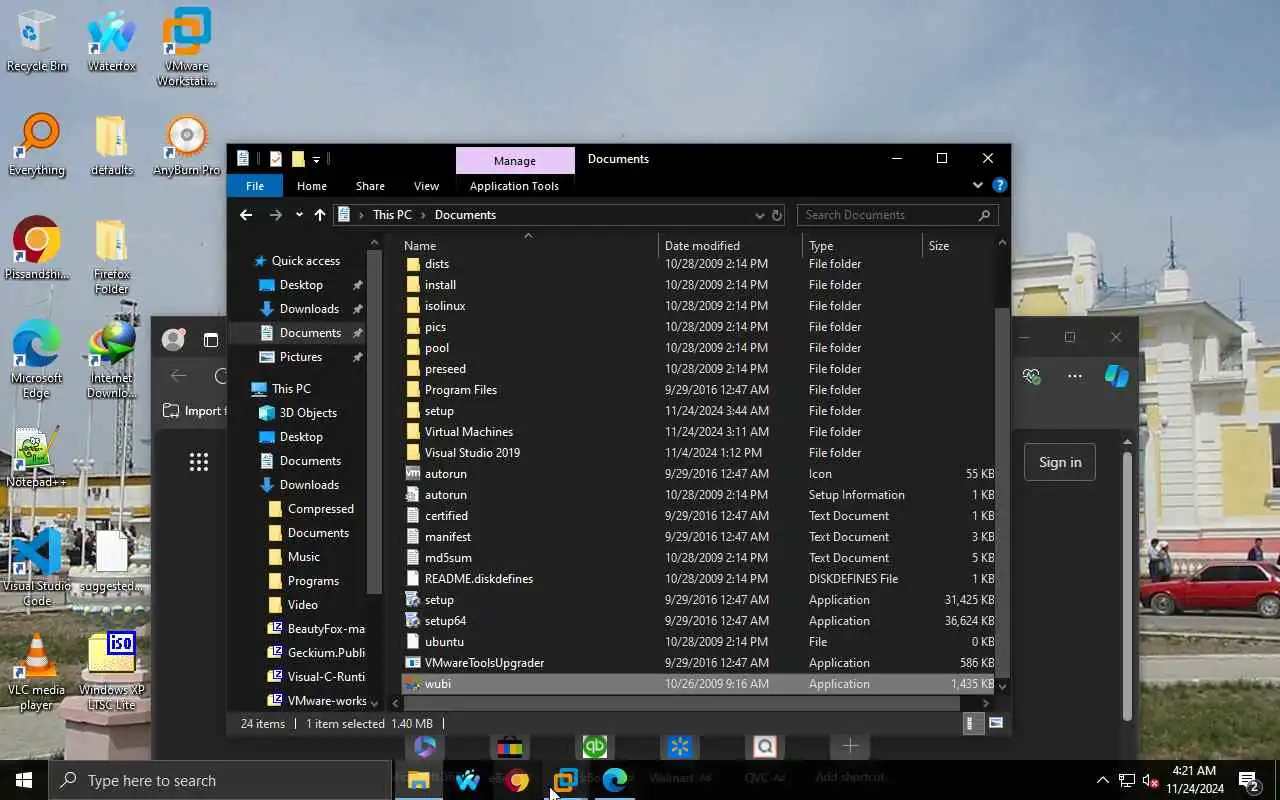Launch Waterfox from the desktop
The image size is (1280, 800).
coord(112,42)
